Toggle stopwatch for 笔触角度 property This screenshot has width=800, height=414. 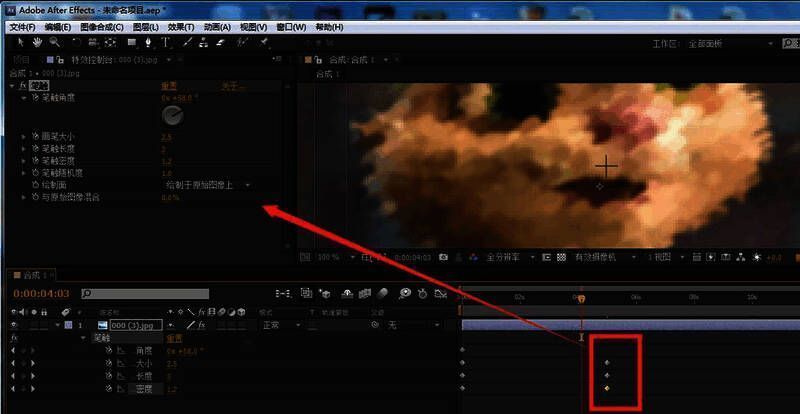tap(35, 97)
